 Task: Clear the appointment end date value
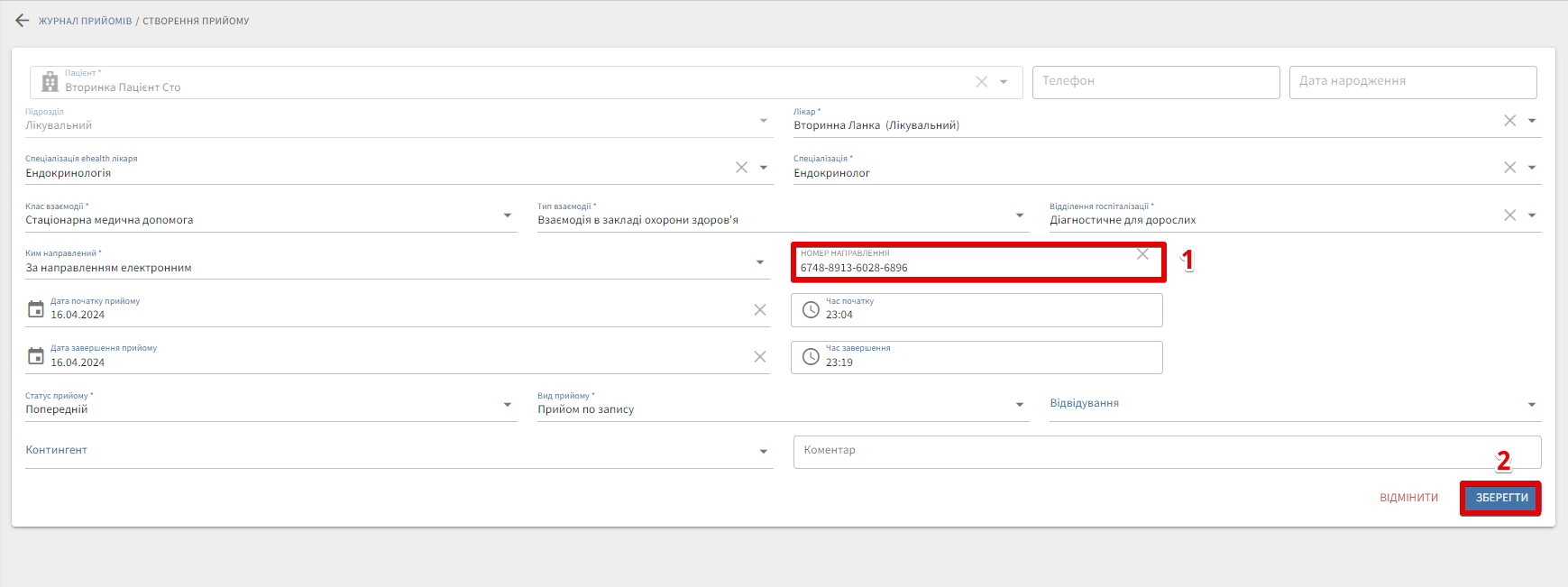coord(759,357)
